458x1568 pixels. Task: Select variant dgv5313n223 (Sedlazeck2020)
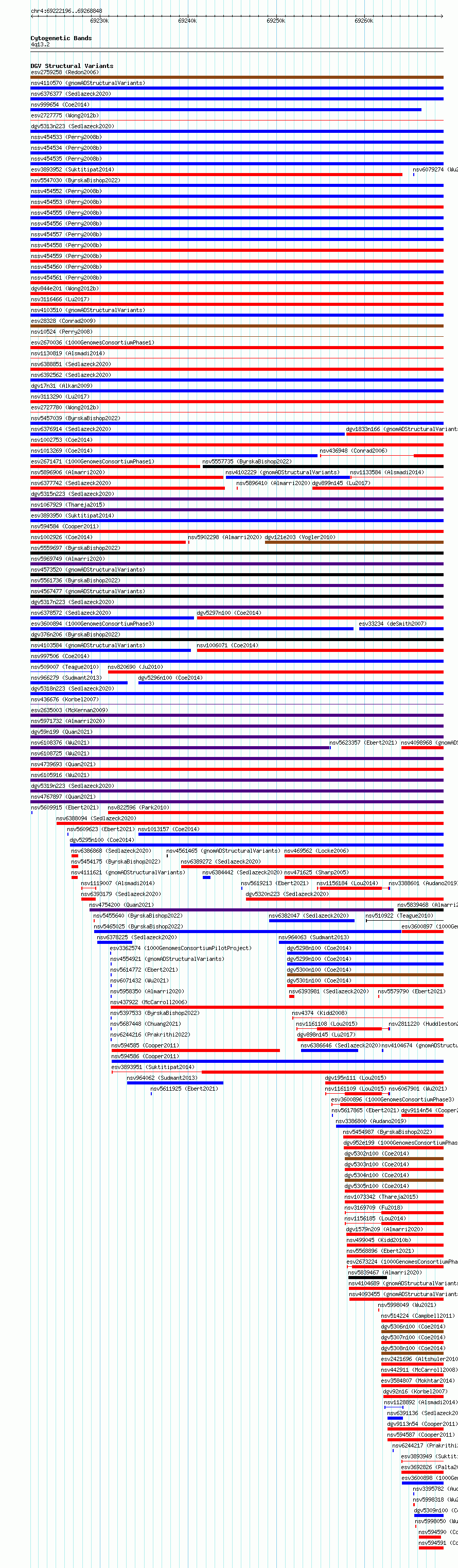(x=73, y=127)
